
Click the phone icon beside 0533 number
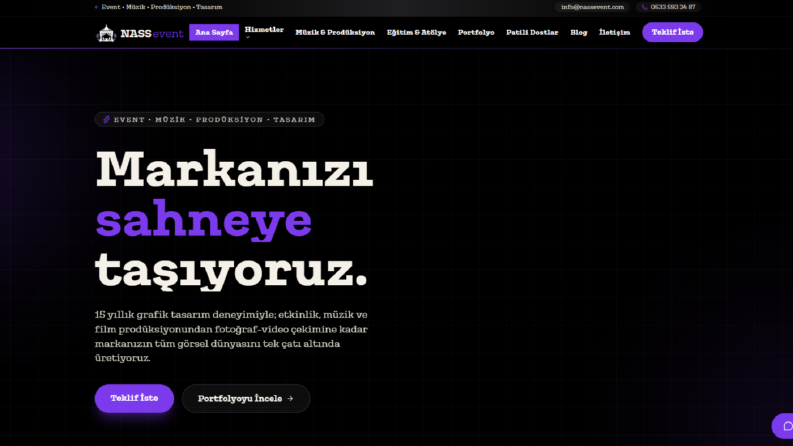[x=644, y=7]
